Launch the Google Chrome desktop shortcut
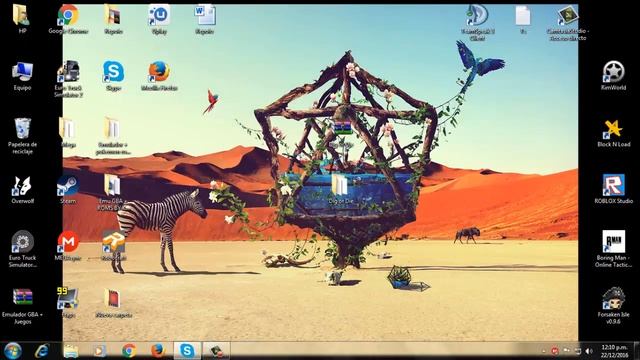This screenshot has height=360, width=640. point(68,15)
